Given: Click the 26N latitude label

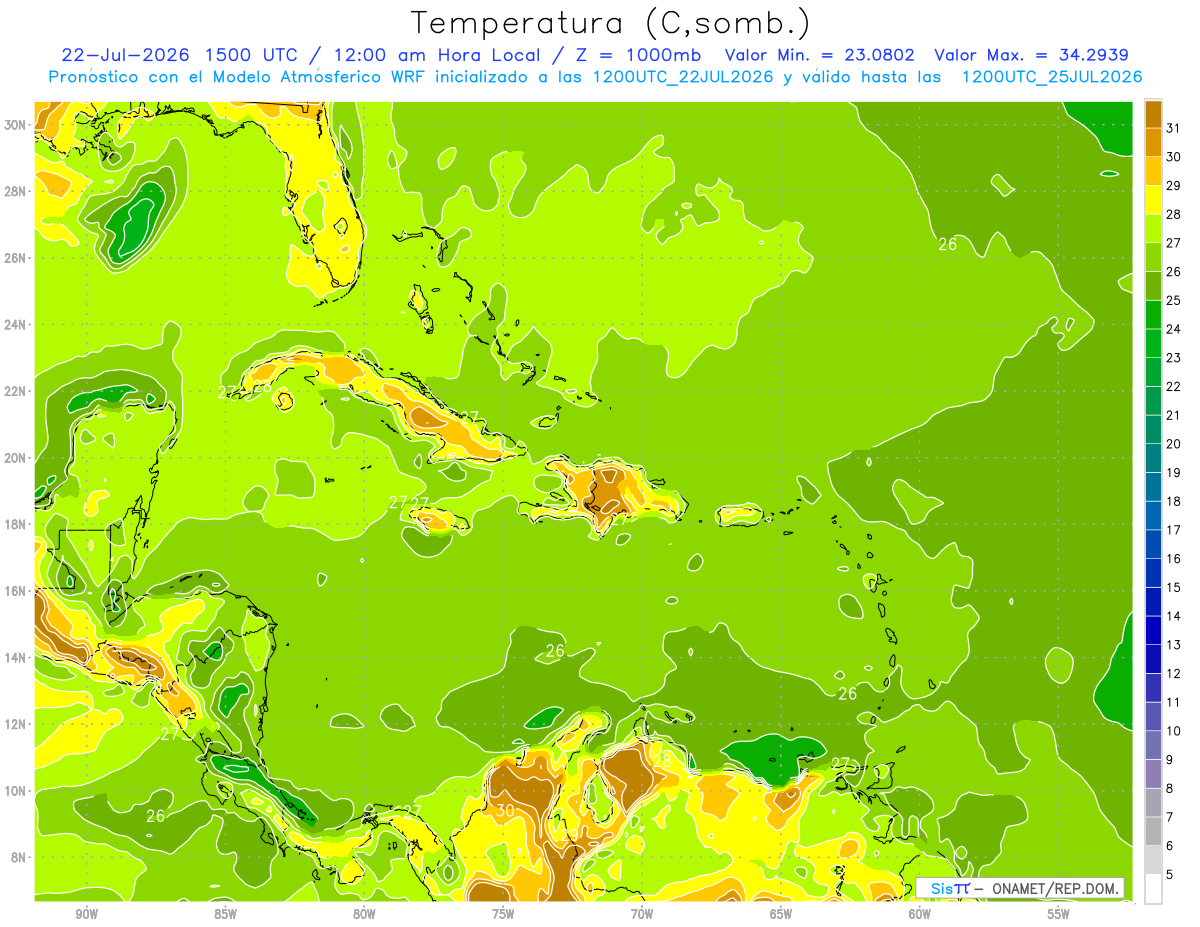Looking at the screenshot, I should click(x=16, y=258).
